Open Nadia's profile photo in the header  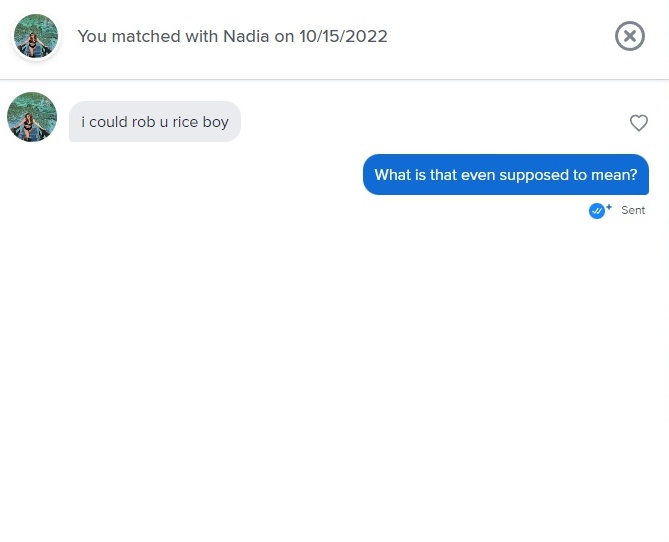pyautogui.click(x=36, y=36)
